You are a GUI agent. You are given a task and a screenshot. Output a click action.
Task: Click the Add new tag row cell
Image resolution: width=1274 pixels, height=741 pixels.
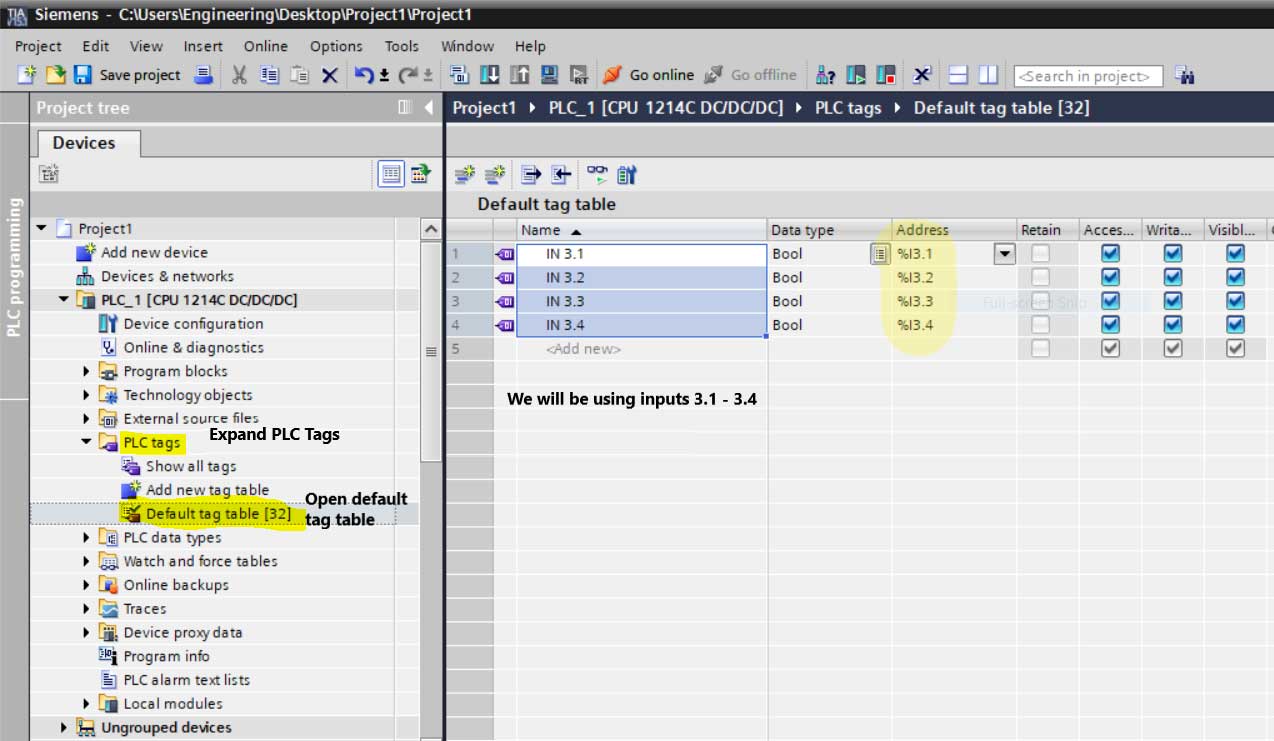pos(642,349)
